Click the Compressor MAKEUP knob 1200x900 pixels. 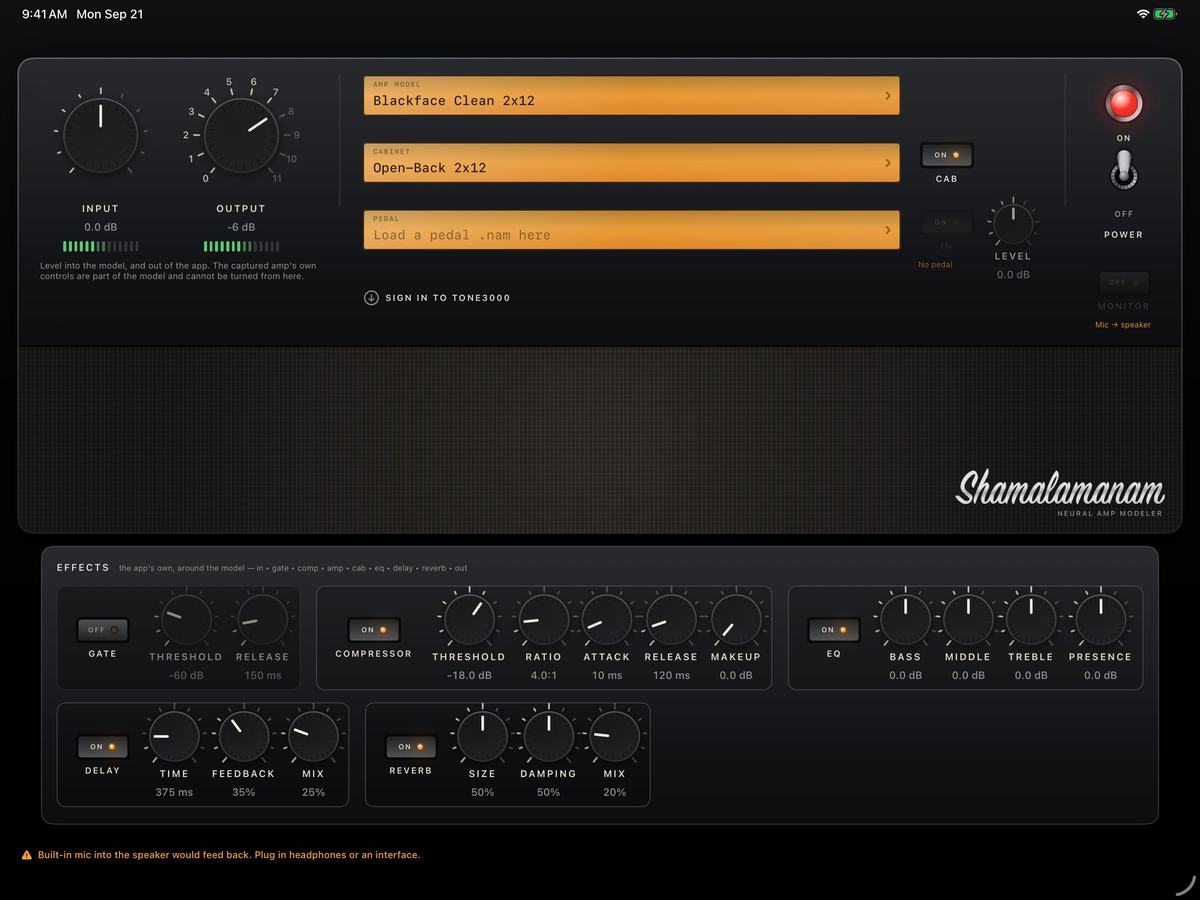pos(736,619)
